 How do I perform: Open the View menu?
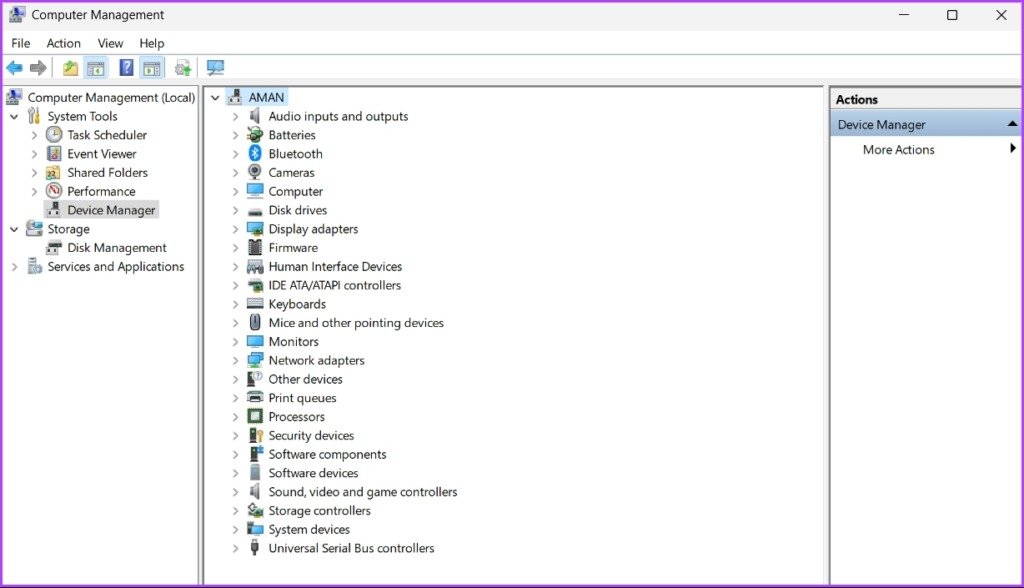pyautogui.click(x=110, y=43)
